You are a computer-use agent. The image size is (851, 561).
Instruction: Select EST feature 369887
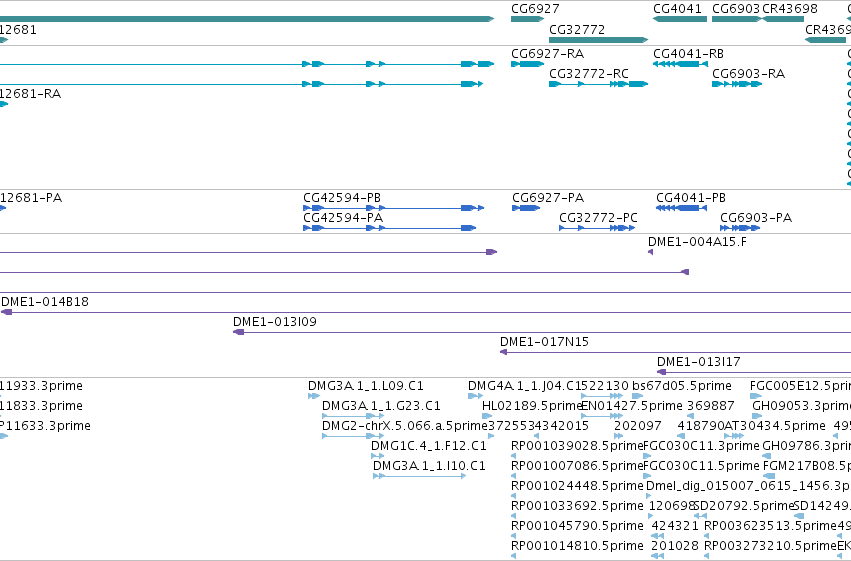(690, 416)
